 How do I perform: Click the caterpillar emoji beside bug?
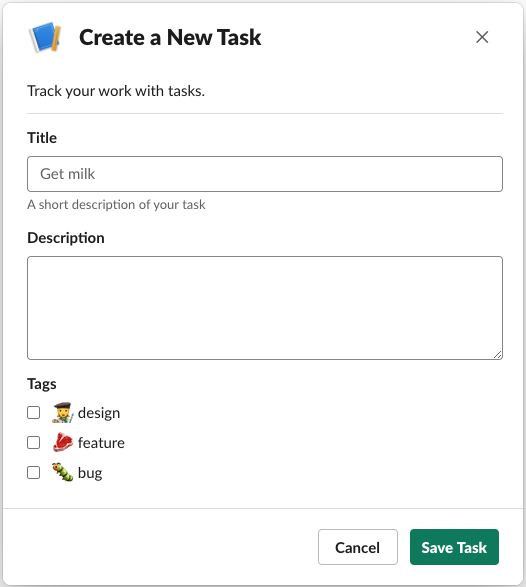coord(63,472)
